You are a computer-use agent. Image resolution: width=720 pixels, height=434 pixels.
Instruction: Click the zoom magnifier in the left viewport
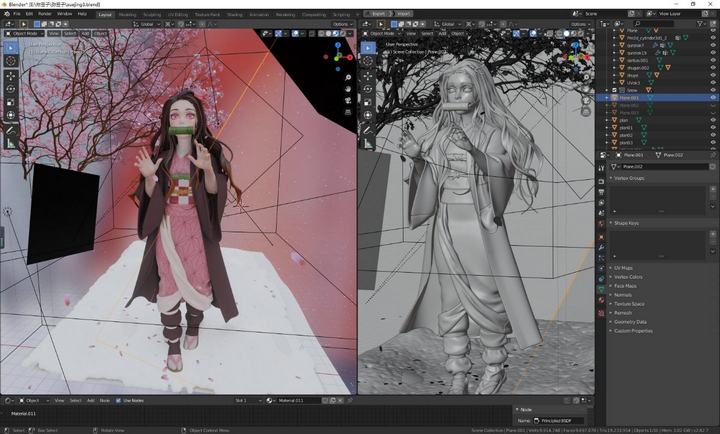coord(348,78)
